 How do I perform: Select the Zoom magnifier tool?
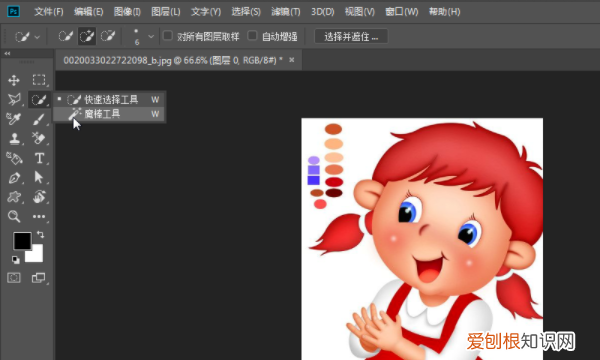[14, 216]
